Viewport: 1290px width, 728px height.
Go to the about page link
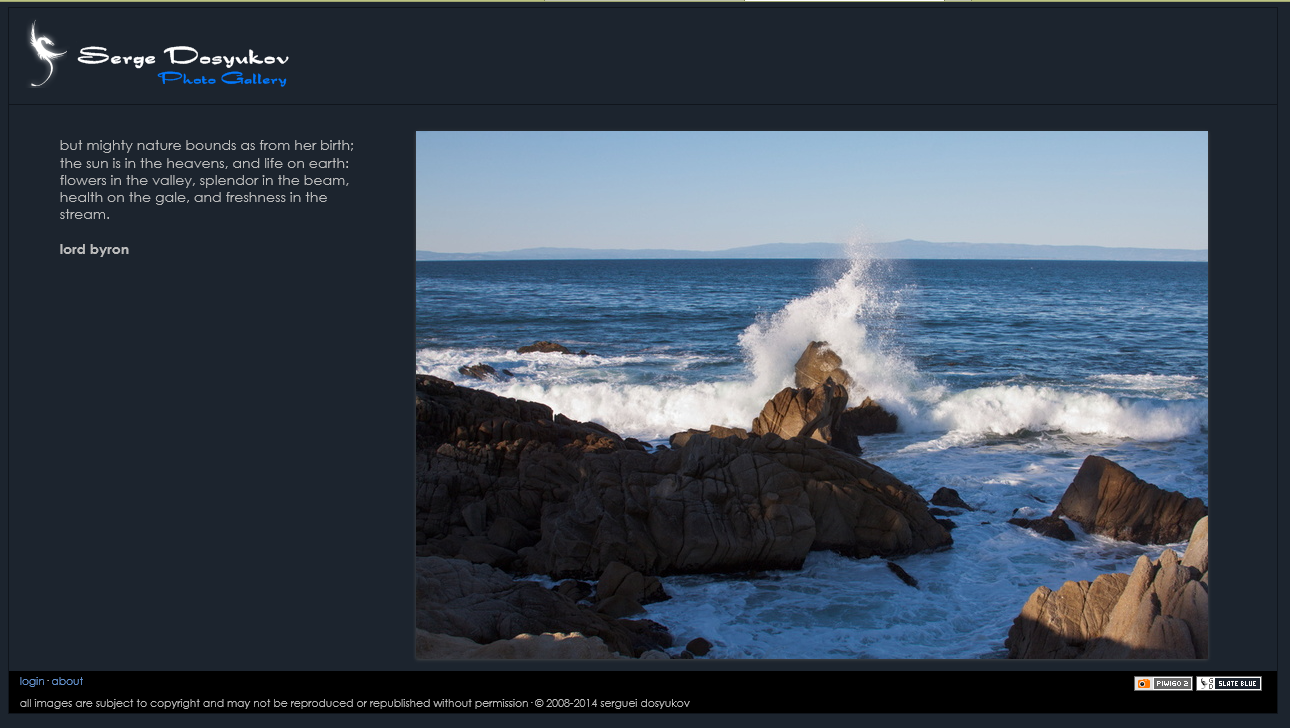(x=67, y=682)
